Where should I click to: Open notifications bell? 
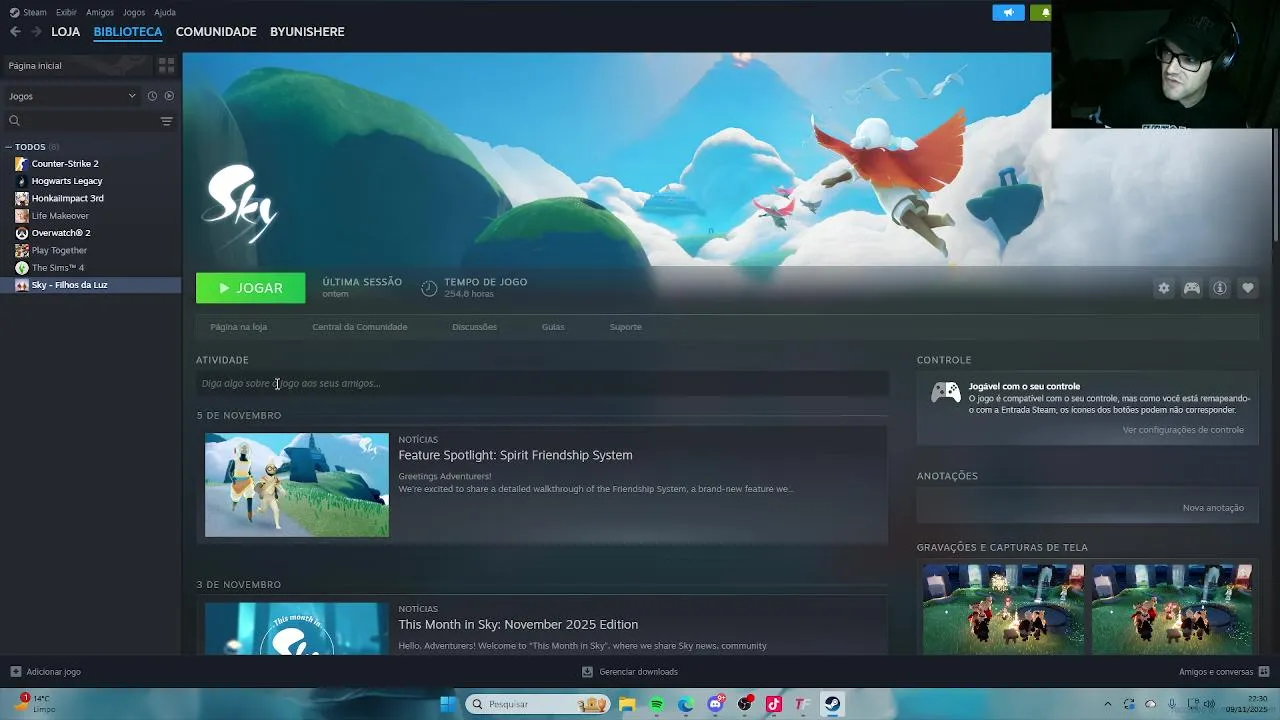coord(1043,12)
